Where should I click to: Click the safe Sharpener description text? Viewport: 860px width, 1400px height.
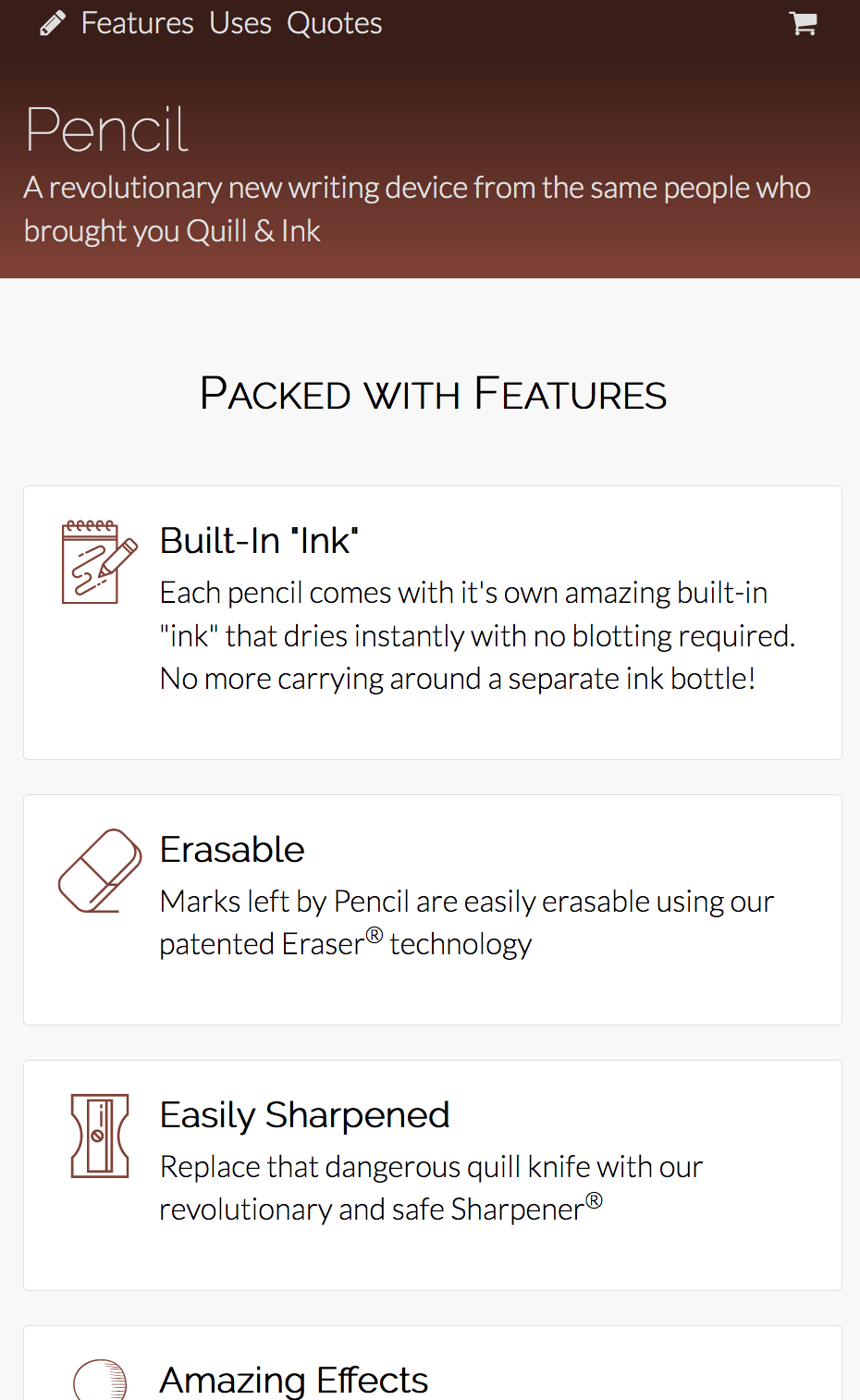[x=431, y=1188]
